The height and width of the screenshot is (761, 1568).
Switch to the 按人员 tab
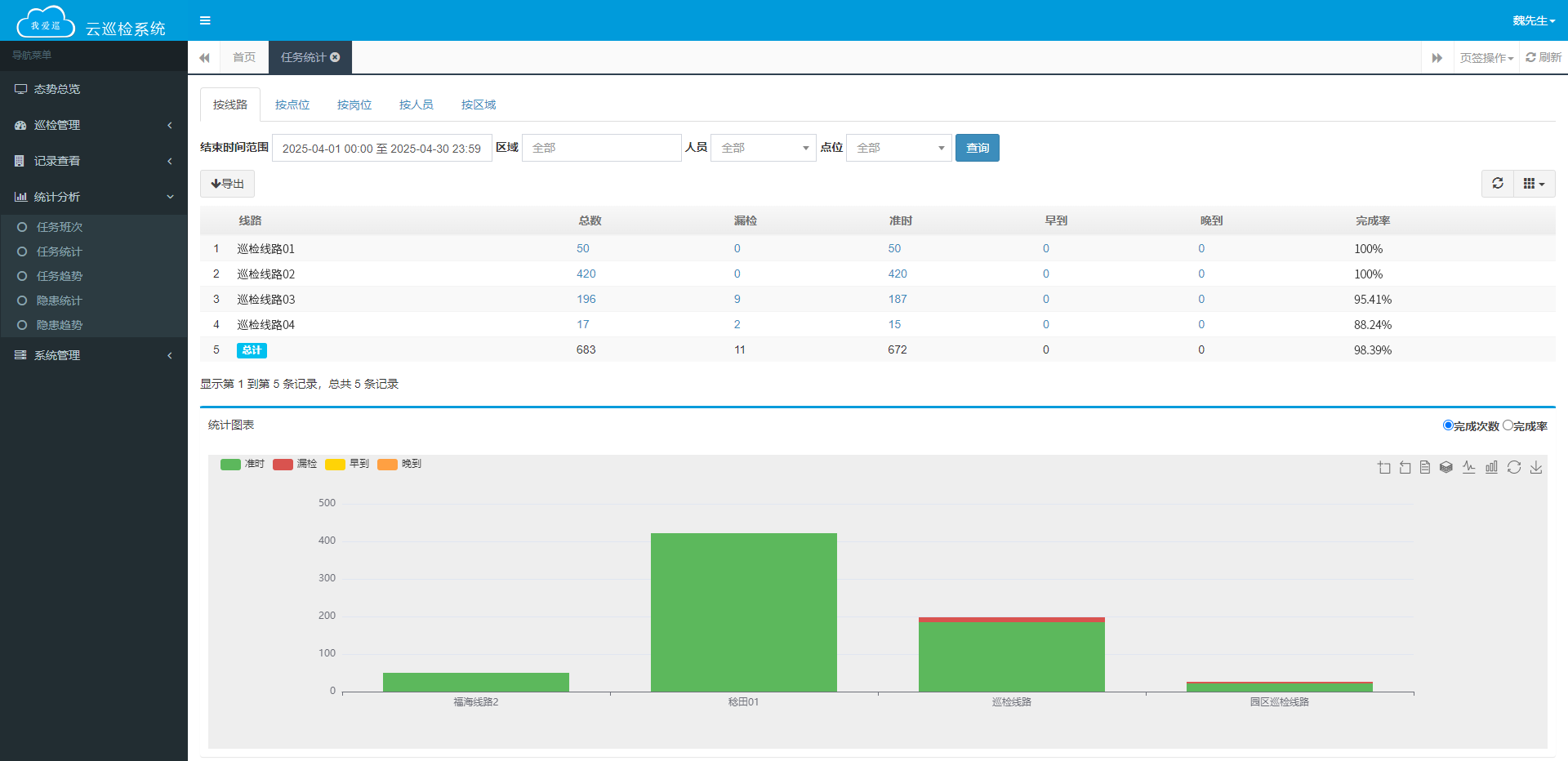[416, 105]
